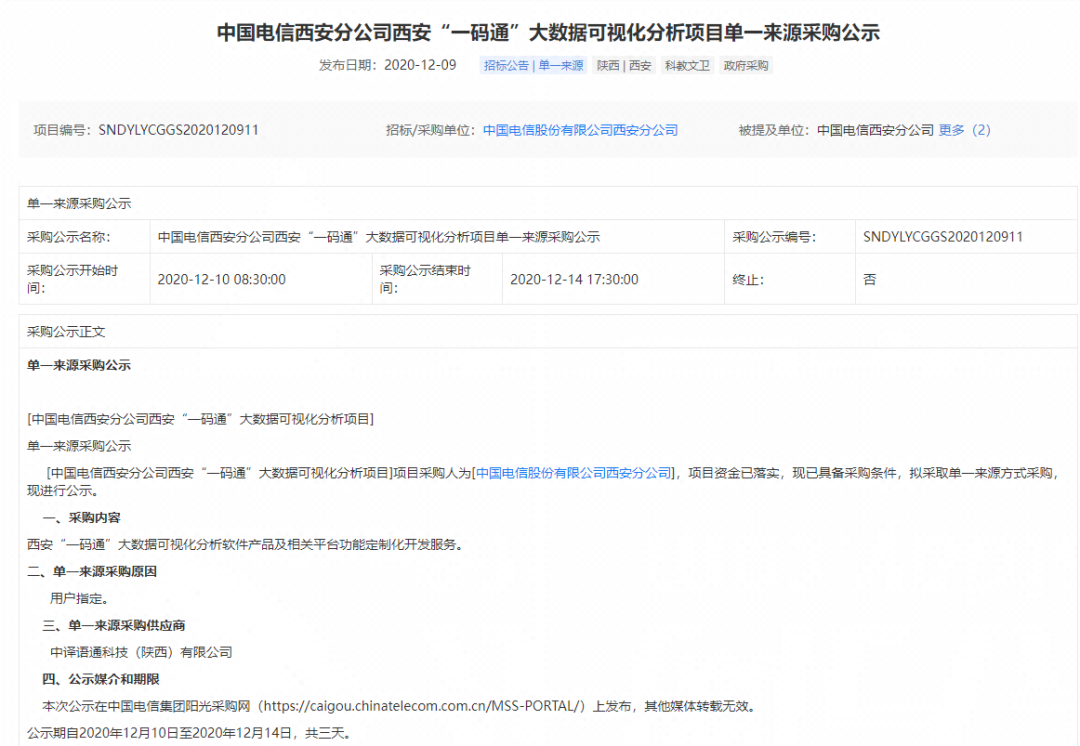This screenshot has width=1080, height=746.
Task: Click the 招标公告 | 单一来源 tag
Action: (533, 65)
